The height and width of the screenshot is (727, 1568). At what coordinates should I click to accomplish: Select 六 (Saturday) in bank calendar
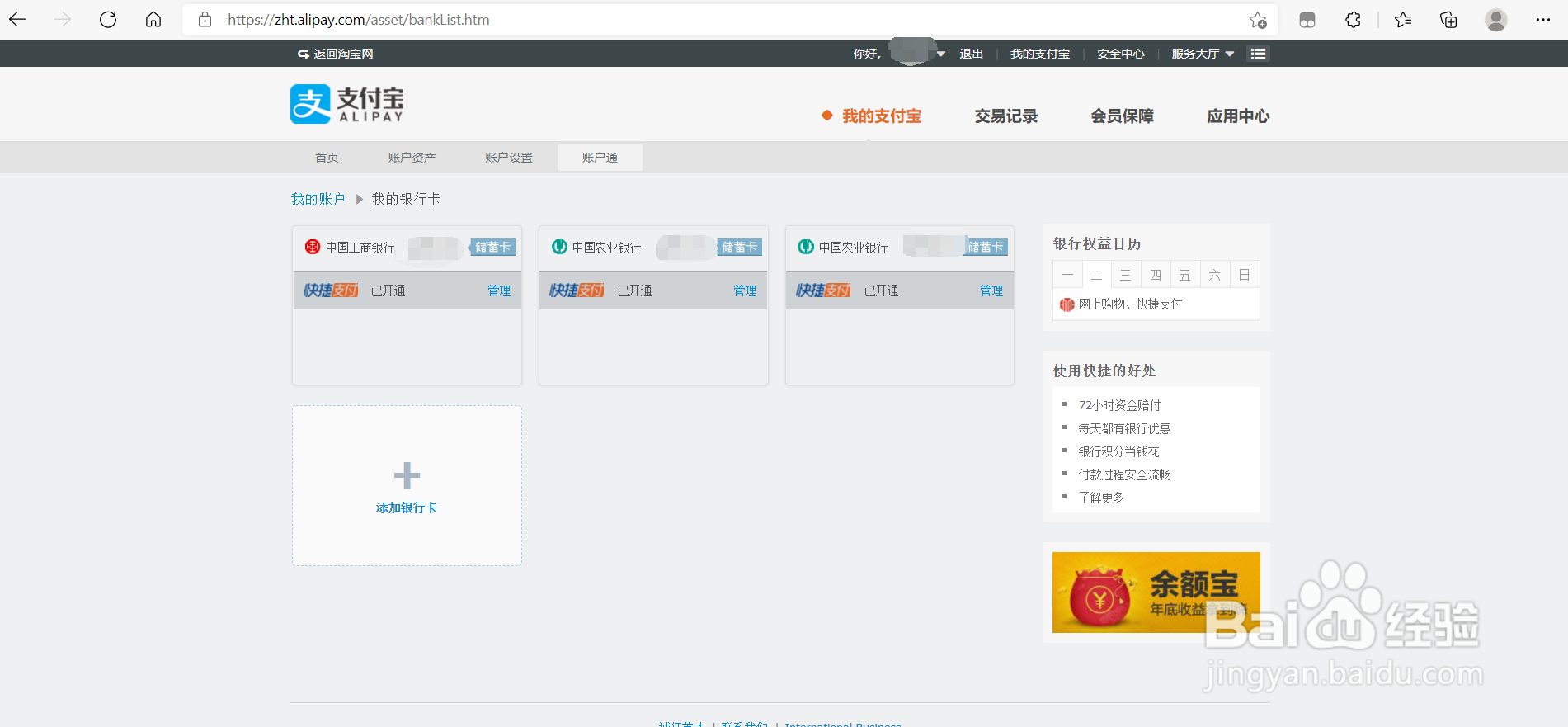click(1215, 275)
